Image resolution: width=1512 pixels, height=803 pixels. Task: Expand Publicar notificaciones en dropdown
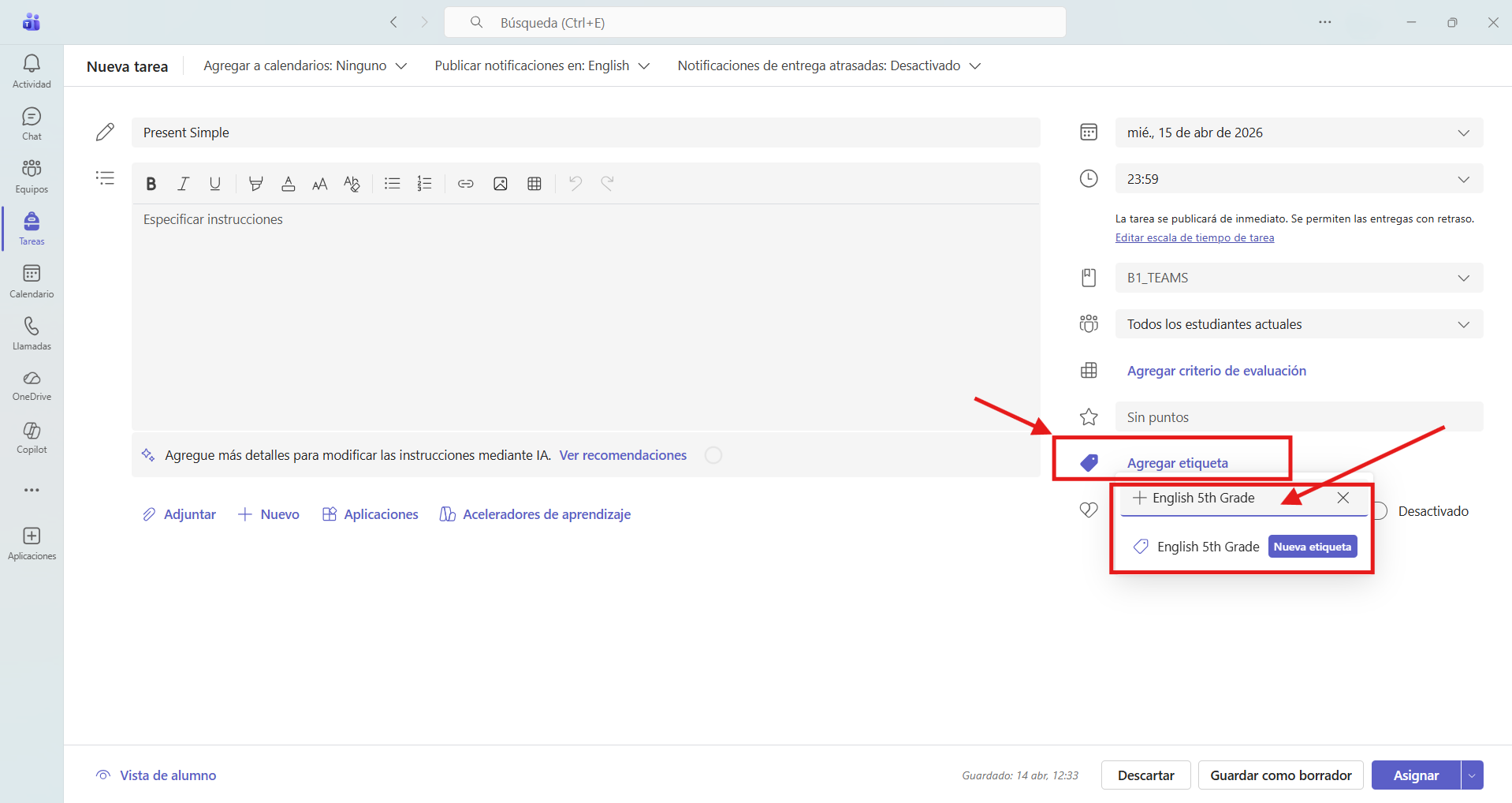pos(542,65)
